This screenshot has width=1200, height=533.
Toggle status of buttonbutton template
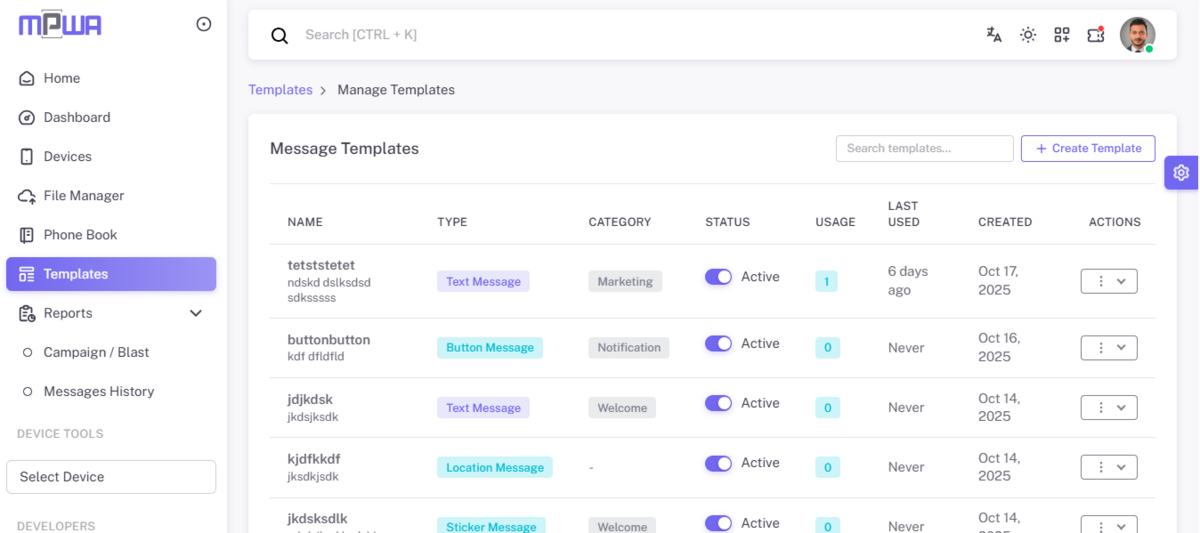[x=718, y=344]
